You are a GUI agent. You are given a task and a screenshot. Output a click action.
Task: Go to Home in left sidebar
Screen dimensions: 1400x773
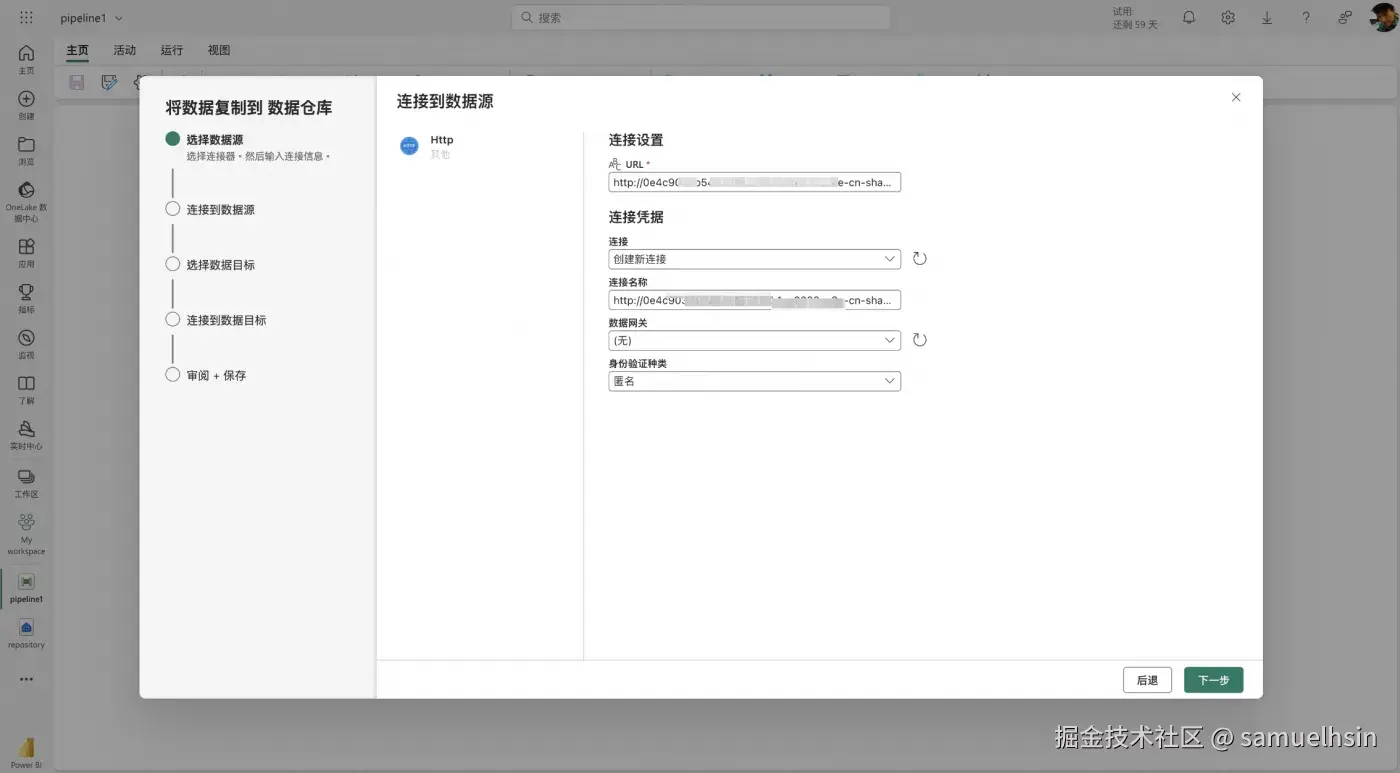[x=26, y=58]
